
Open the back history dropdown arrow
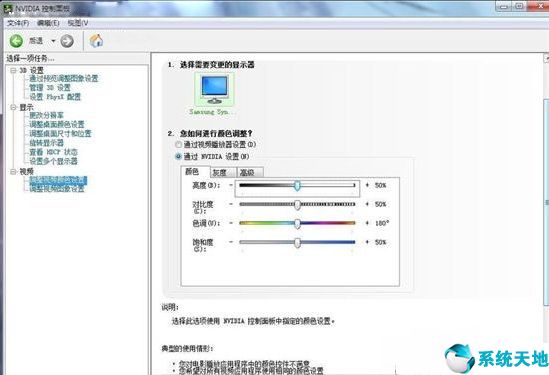pyautogui.click(x=53, y=41)
